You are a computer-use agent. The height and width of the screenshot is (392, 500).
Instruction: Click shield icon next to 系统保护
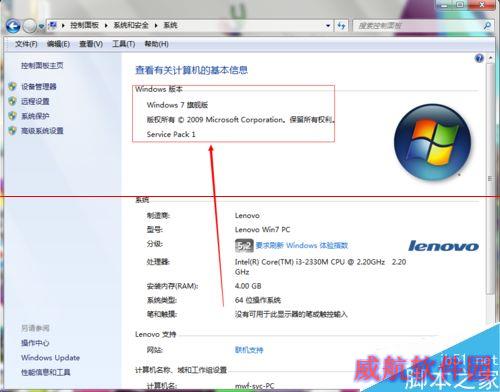click(12, 116)
